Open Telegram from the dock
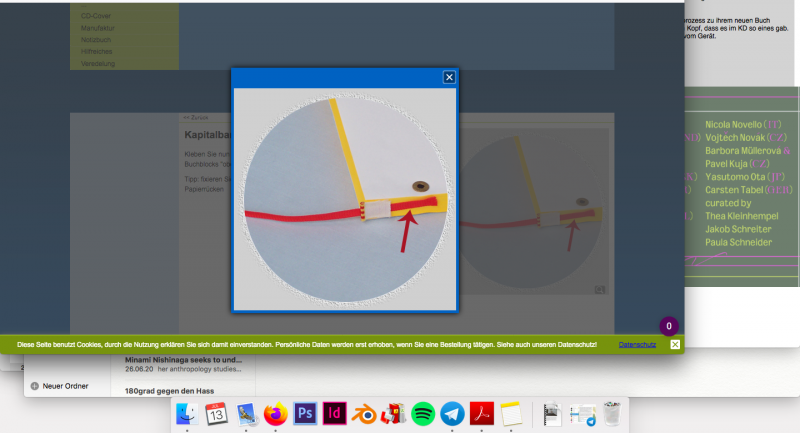The width and height of the screenshot is (800, 433). 452,413
